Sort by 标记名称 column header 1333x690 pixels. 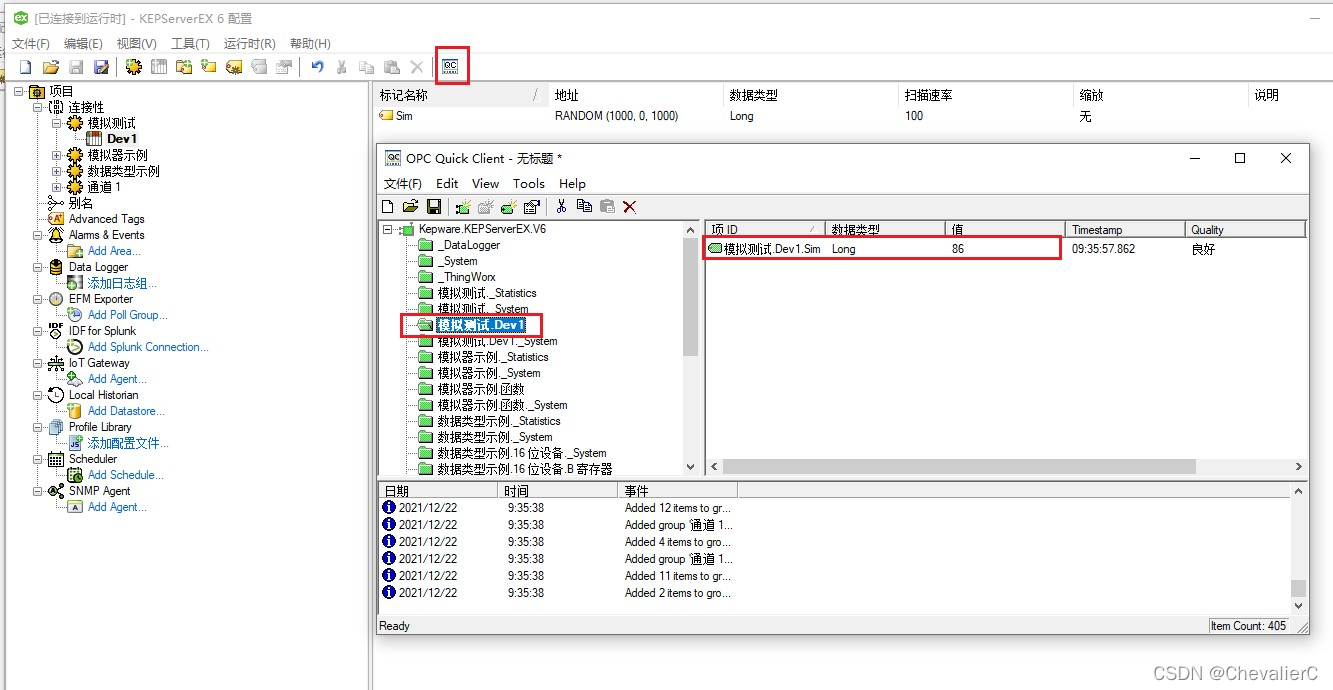tap(462, 95)
